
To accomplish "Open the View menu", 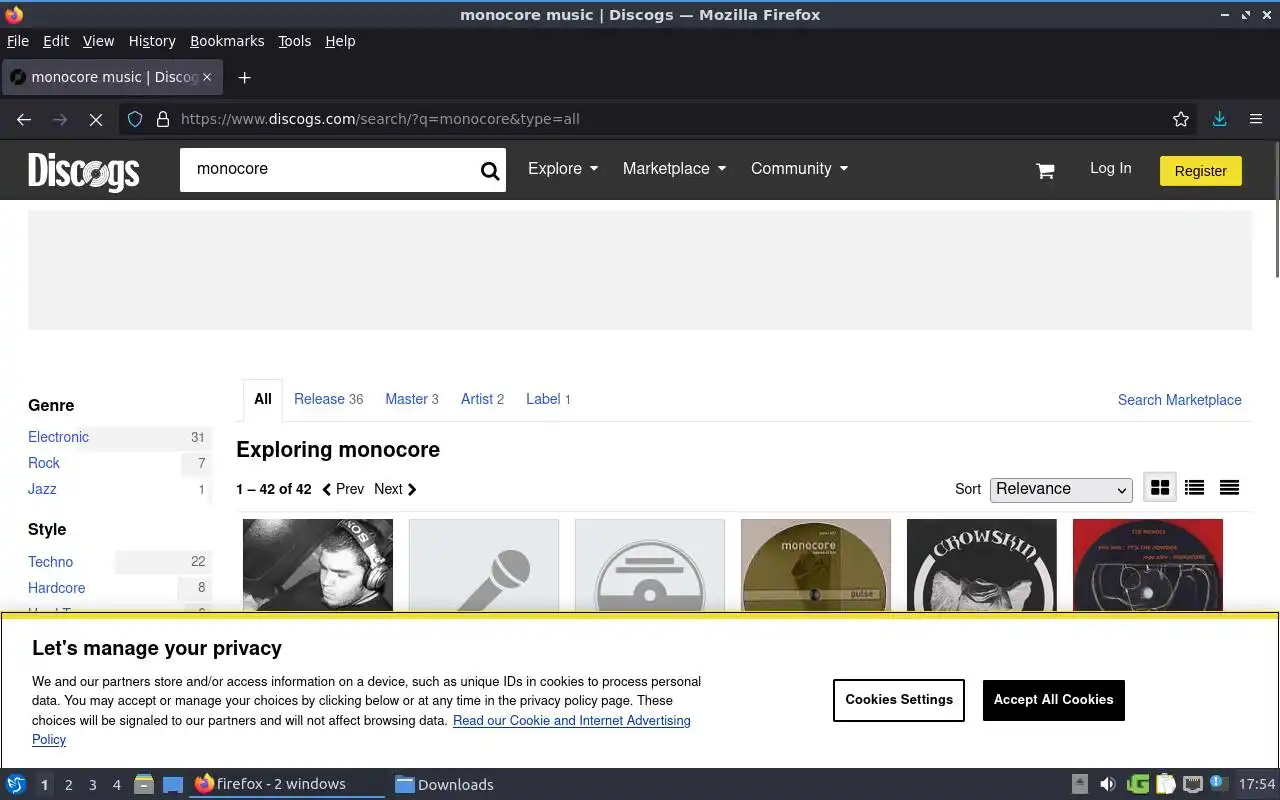I will click(98, 41).
